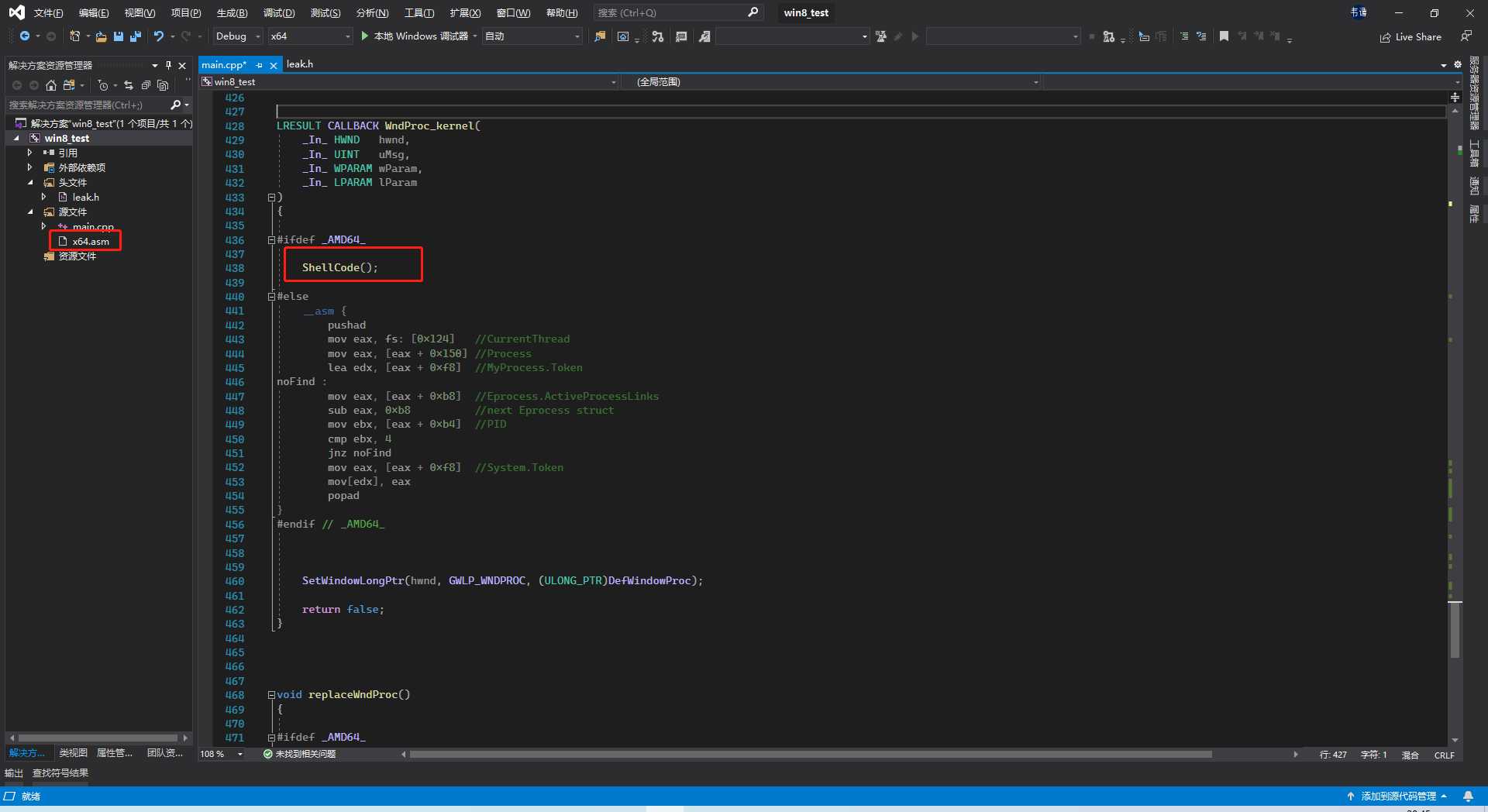Click the switch views icon in Solution Explorer
The width and height of the screenshot is (1488, 812).
70,85
